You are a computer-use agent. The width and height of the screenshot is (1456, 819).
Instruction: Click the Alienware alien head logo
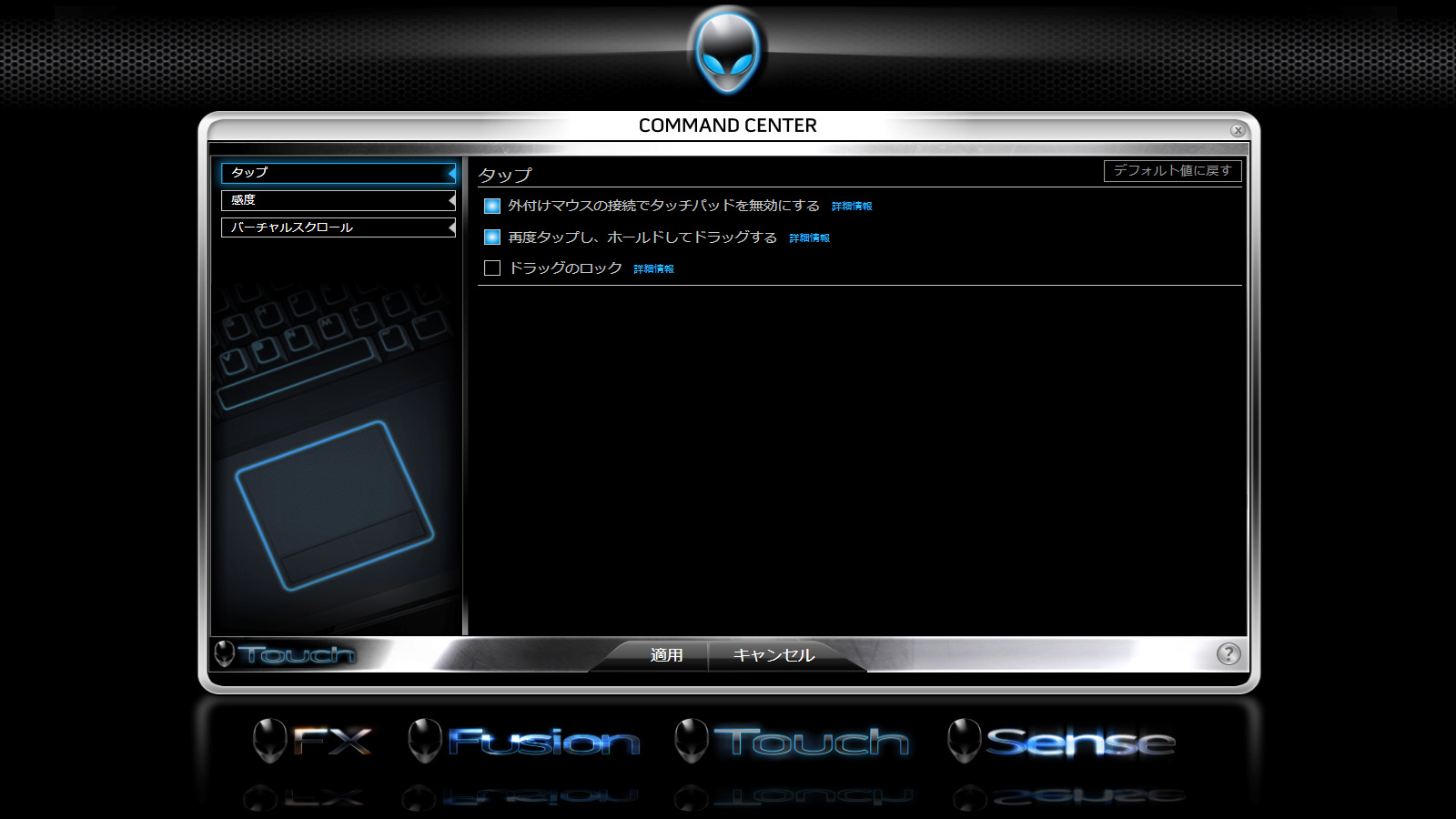pyautogui.click(x=727, y=51)
